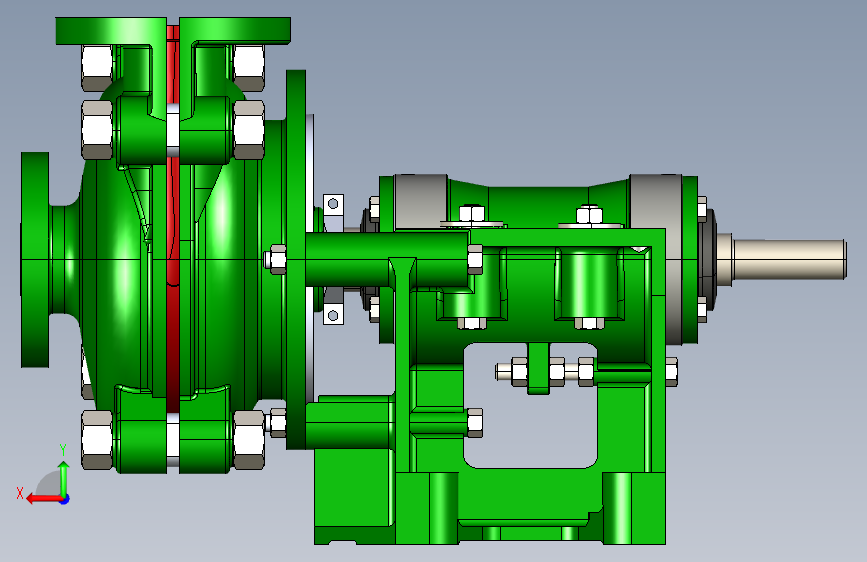
Task: Select the green base frame foot at bottom right
Action: [x=634, y=508]
